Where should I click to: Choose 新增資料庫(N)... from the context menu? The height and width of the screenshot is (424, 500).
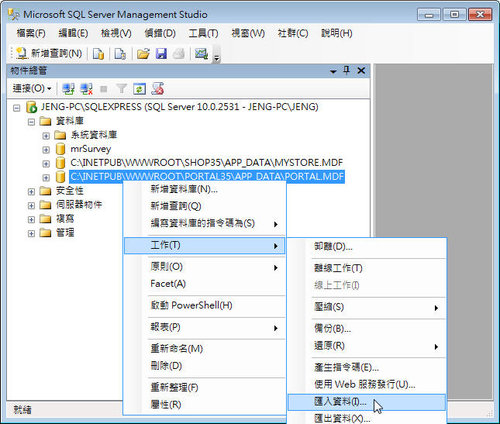point(205,189)
